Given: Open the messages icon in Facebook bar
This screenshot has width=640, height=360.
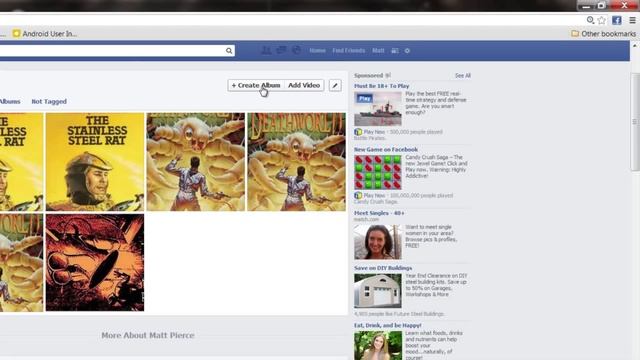Looking at the screenshot, I should click(281, 50).
